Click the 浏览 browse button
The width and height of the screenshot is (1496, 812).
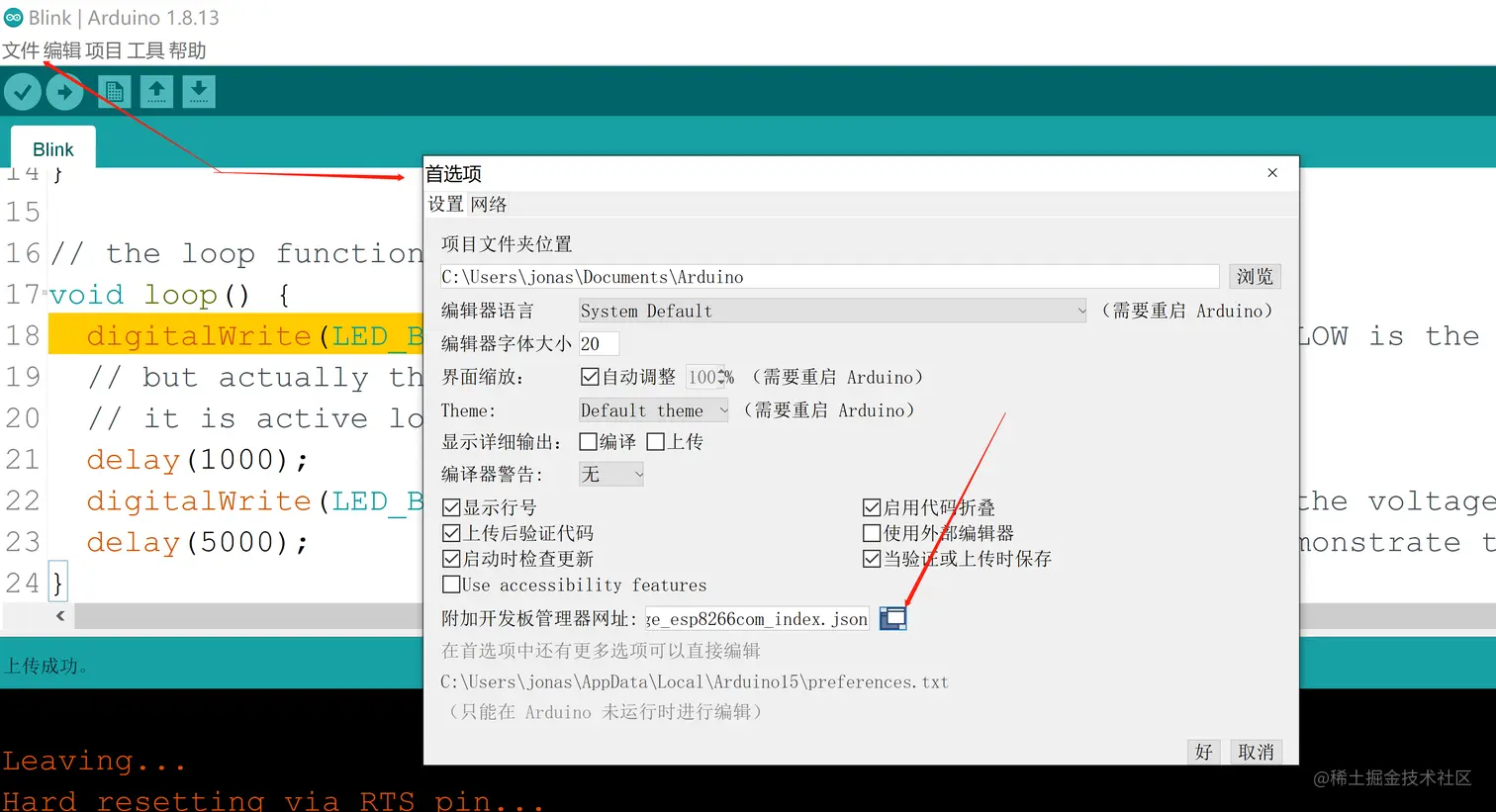(x=1255, y=276)
